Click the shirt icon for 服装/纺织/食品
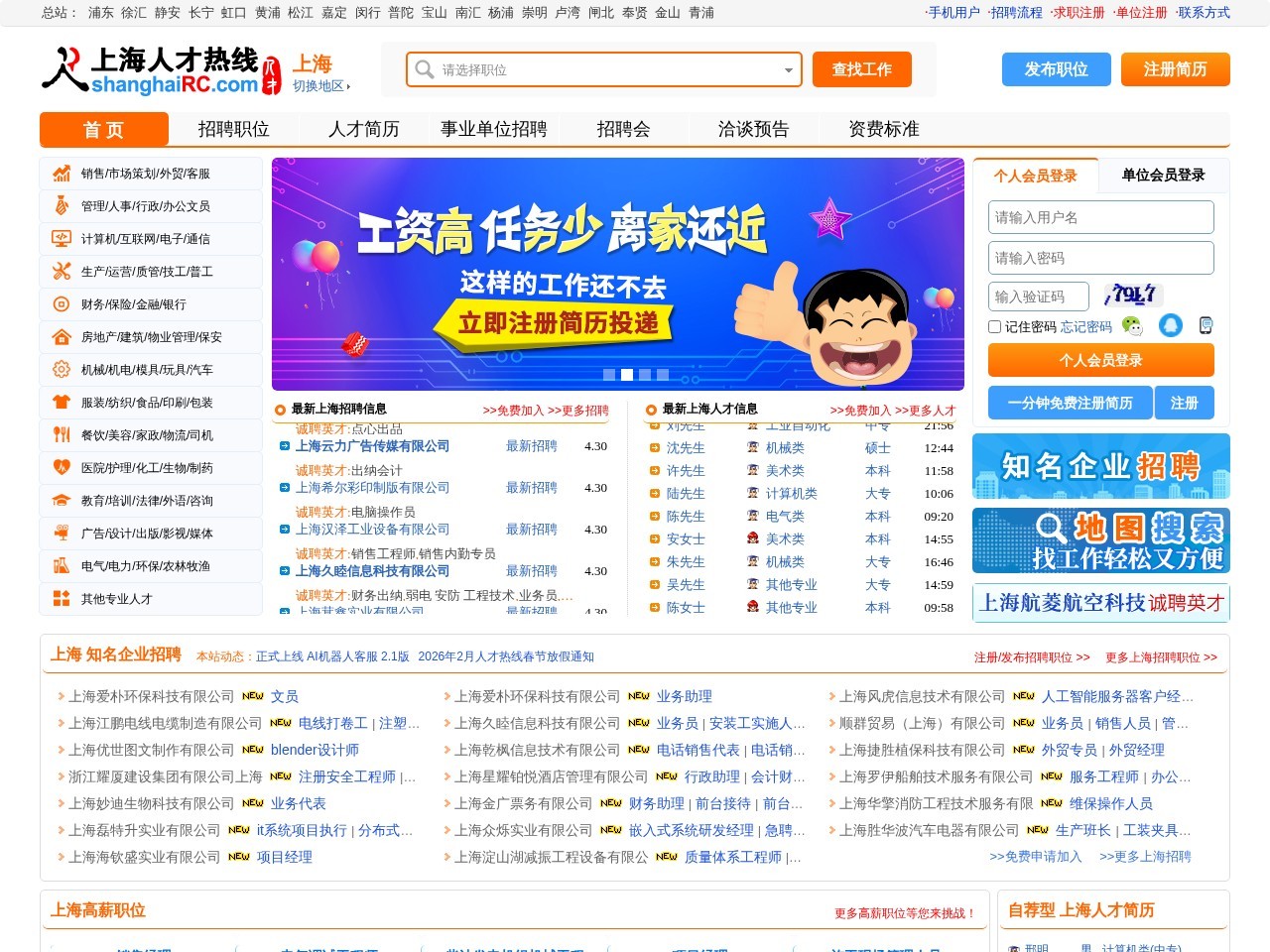Screen dimensions: 1270x952 point(62,403)
